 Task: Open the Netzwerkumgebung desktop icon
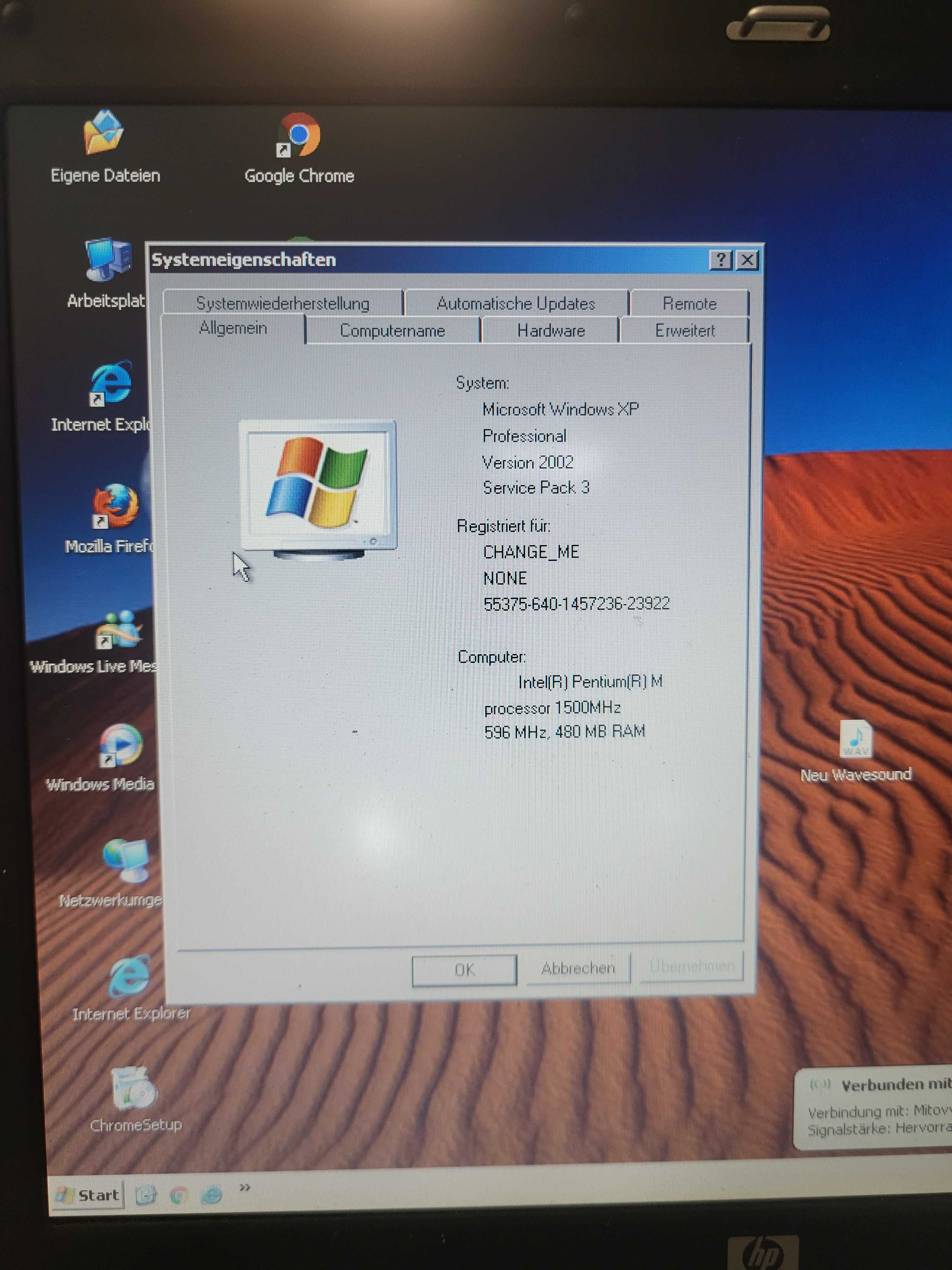point(126,860)
